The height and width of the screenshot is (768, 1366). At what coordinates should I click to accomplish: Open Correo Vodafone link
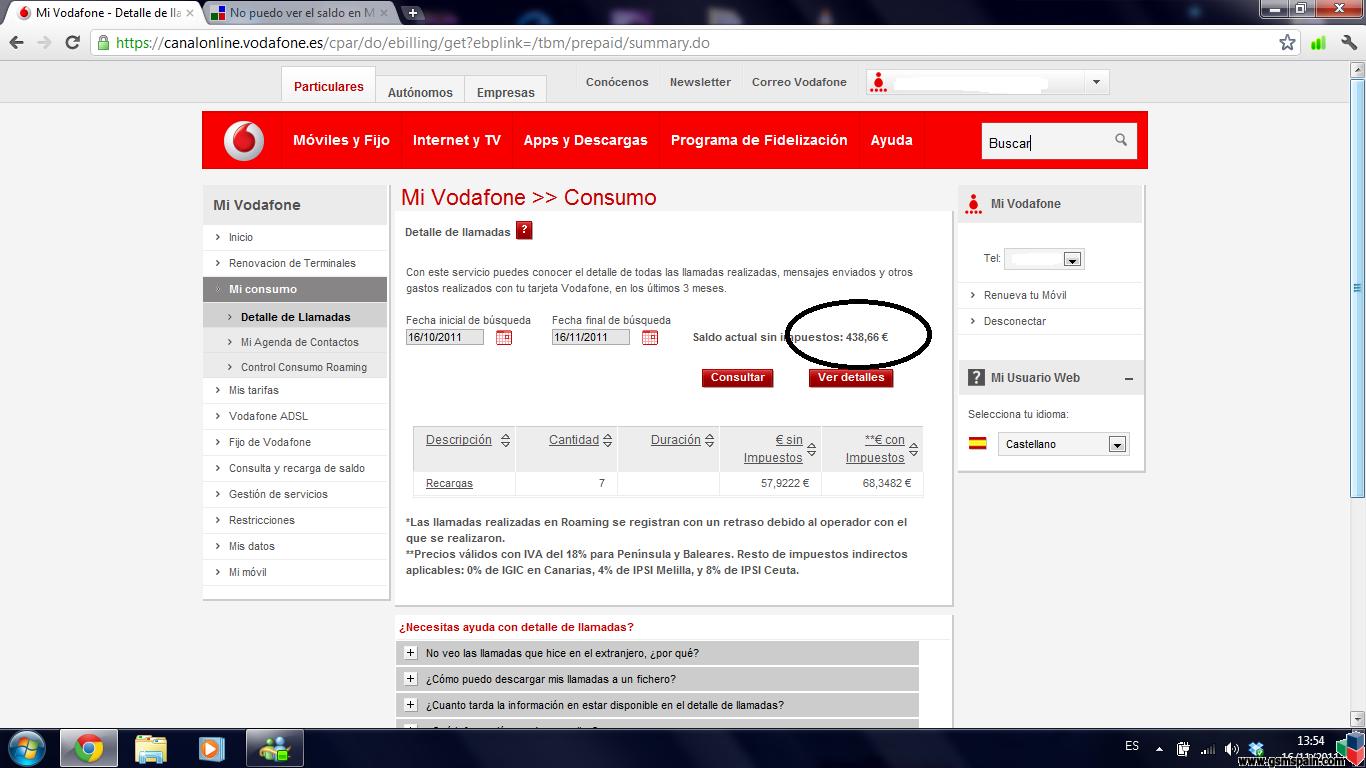799,82
